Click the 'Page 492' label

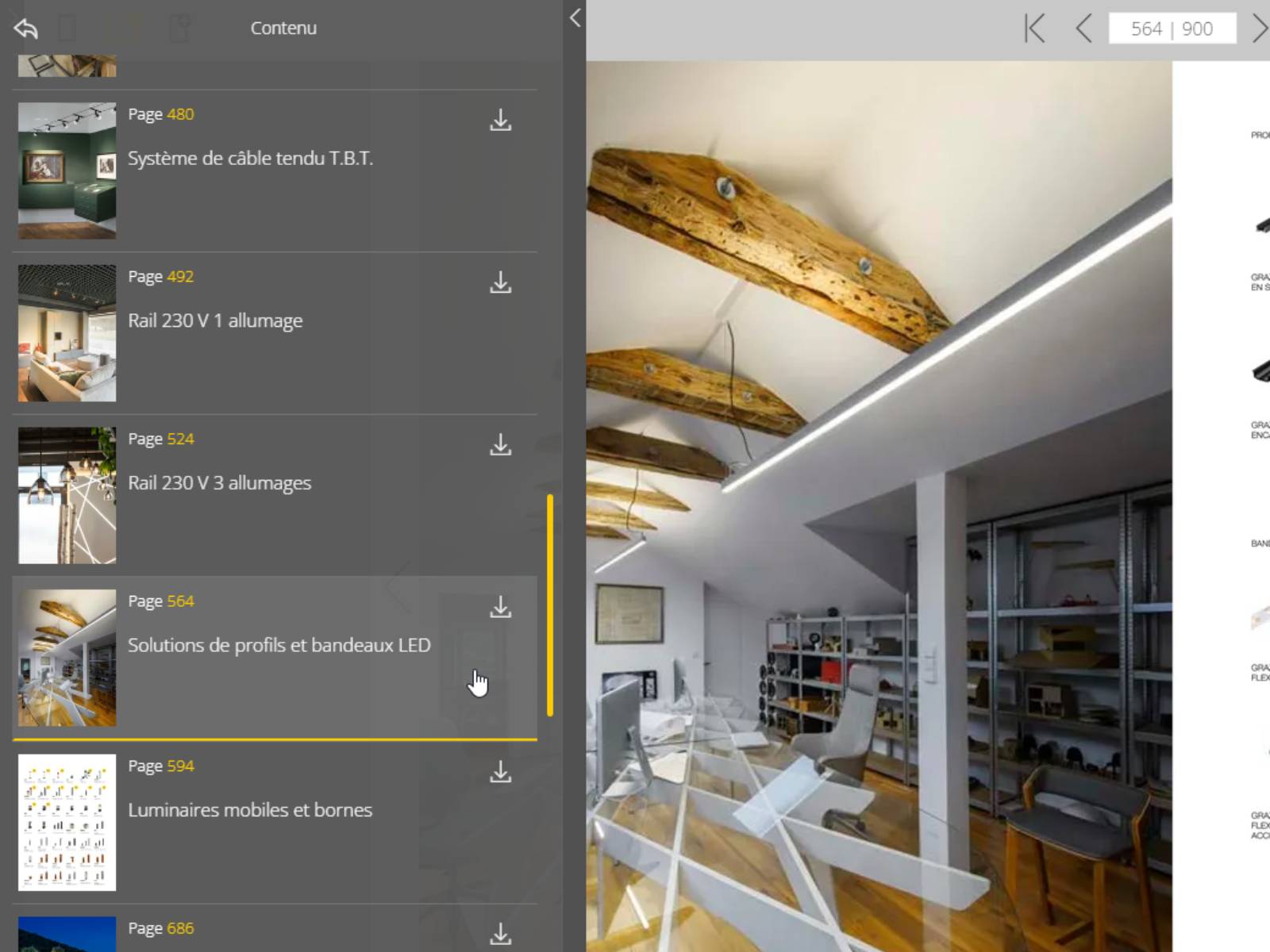161,277
